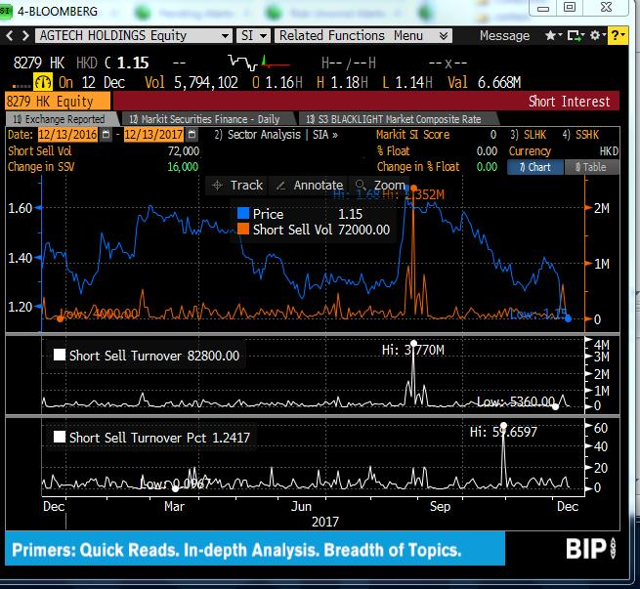This screenshot has width=640, height=589.
Task: Click the Short Interest title label
Action: tap(569, 101)
